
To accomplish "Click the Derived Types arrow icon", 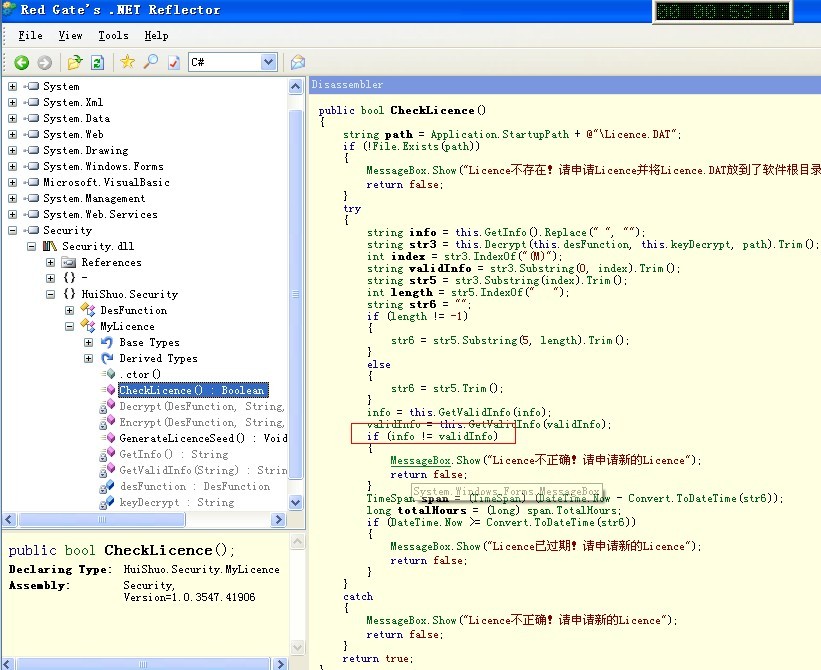I will coord(107,359).
